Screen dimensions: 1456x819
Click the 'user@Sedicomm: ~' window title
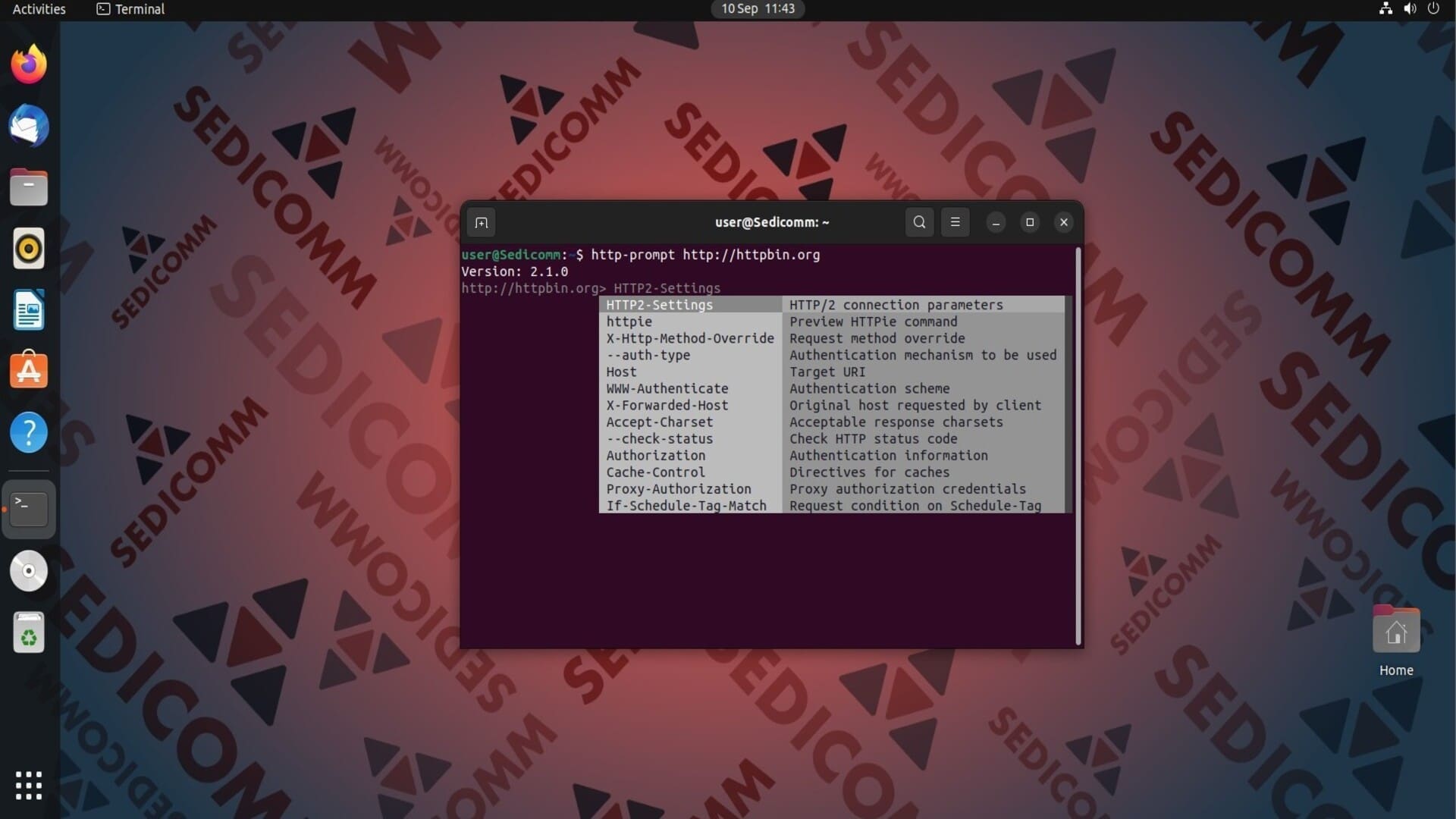772,222
